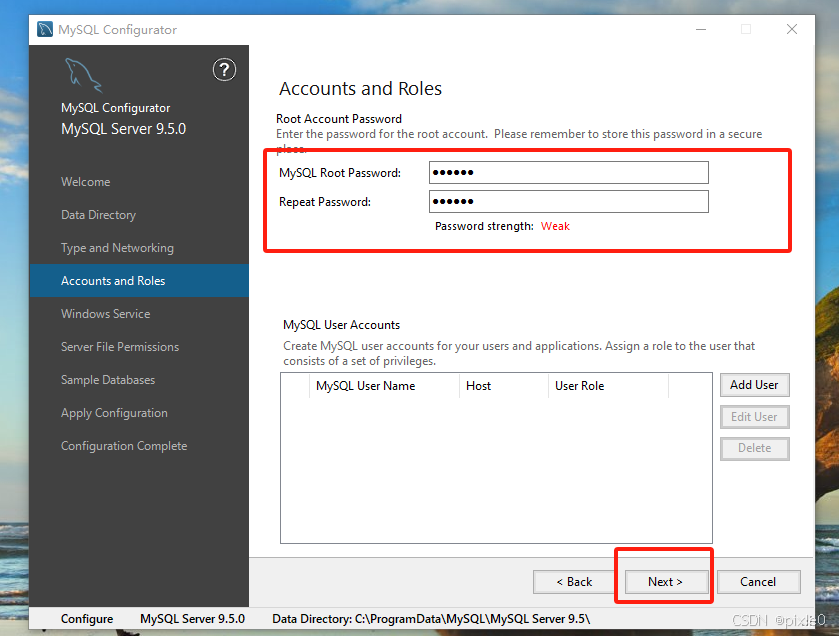The height and width of the screenshot is (636, 839).
Task: Click the MySQL User Accounts section label
Action: tap(341, 325)
